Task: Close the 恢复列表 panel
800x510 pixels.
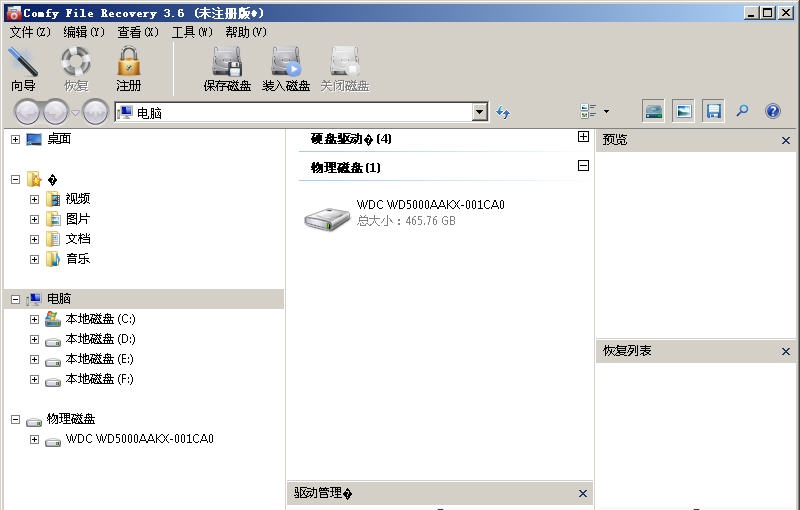Action: (786, 351)
